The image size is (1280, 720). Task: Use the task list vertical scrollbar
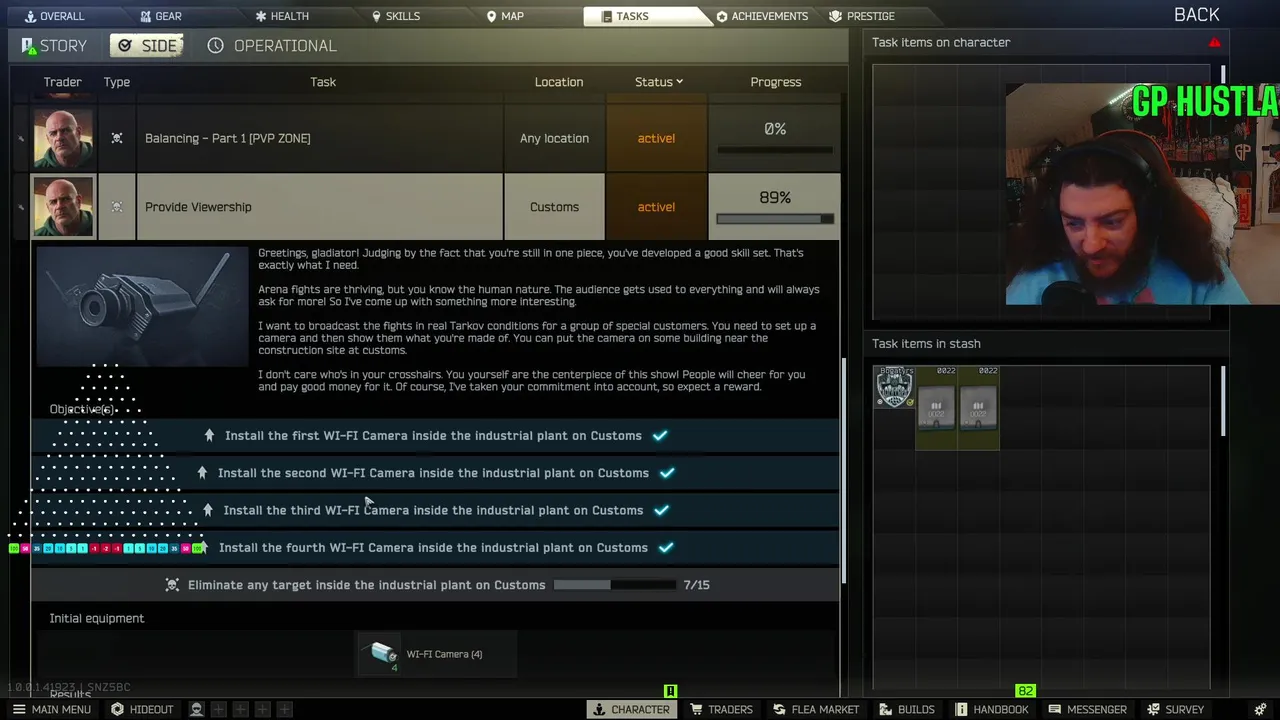click(x=845, y=470)
